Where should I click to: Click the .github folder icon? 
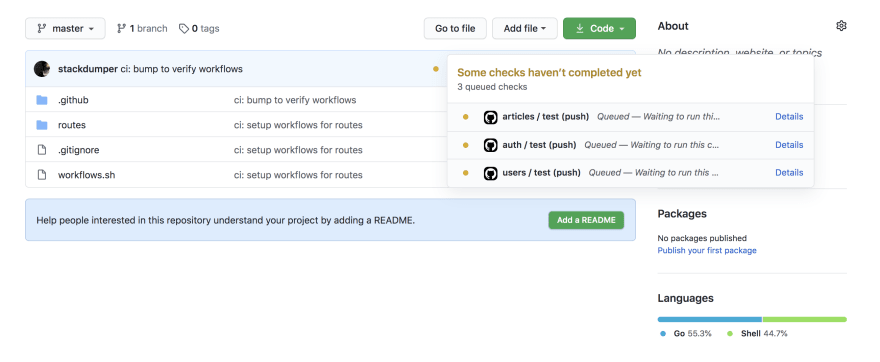(42, 100)
